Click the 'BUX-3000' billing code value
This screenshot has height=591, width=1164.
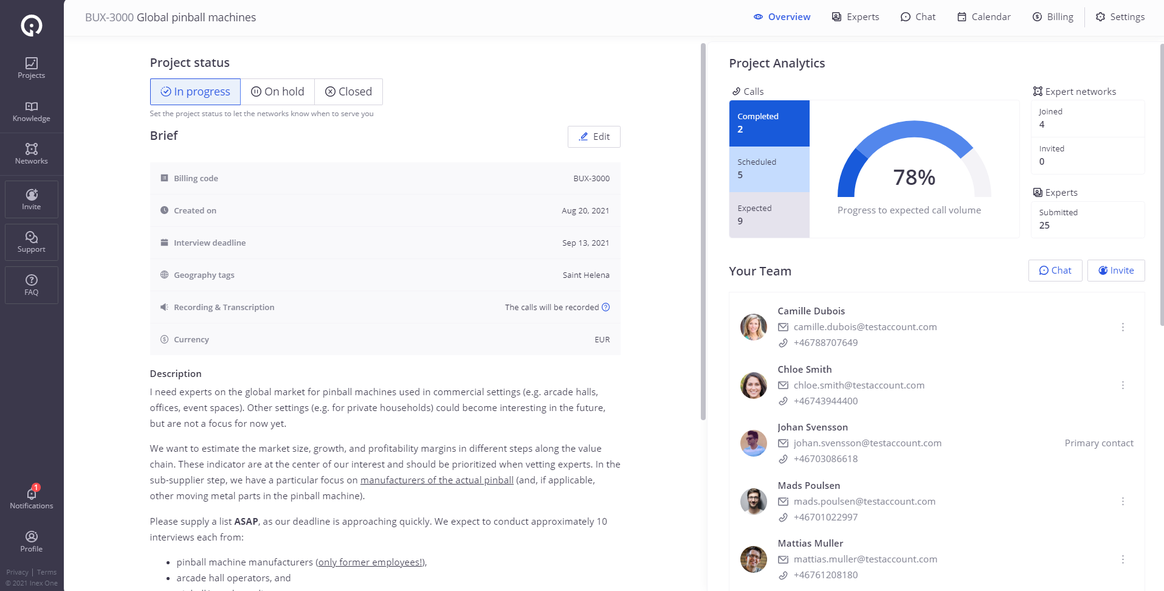click(x=592, y=178)
